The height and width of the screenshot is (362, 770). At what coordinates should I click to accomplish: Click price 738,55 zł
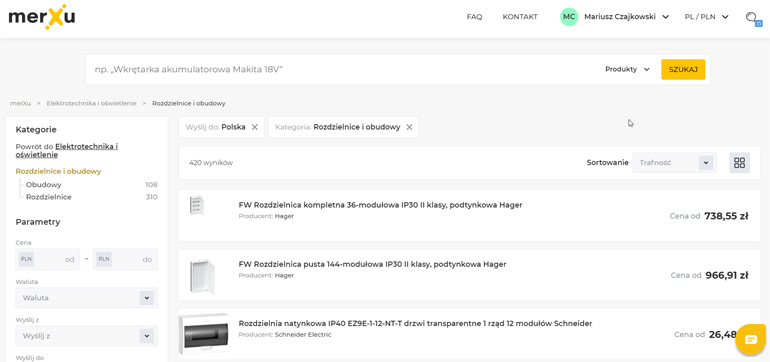(726, 216)
